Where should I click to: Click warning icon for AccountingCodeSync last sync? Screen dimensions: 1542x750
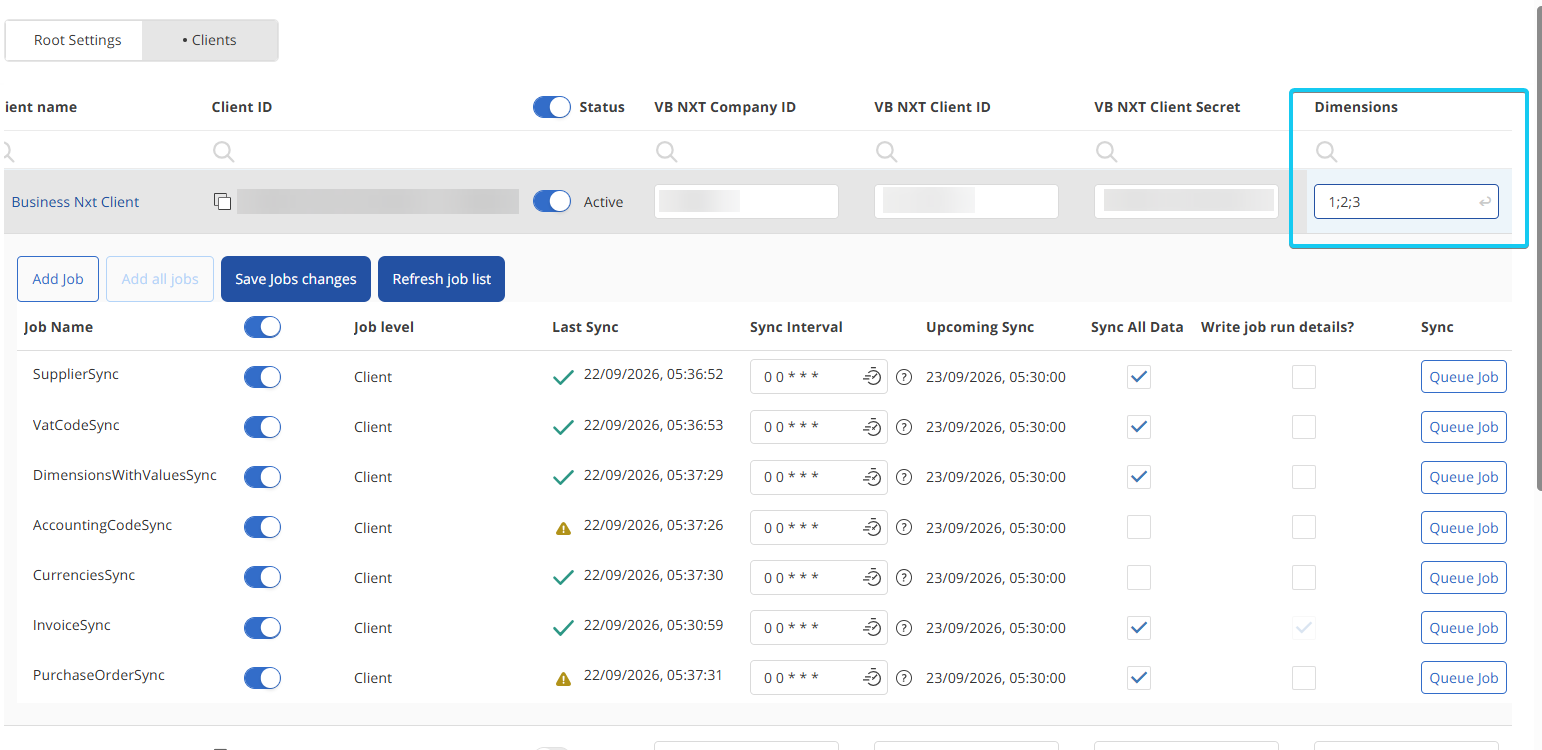[x=563, y=528]
